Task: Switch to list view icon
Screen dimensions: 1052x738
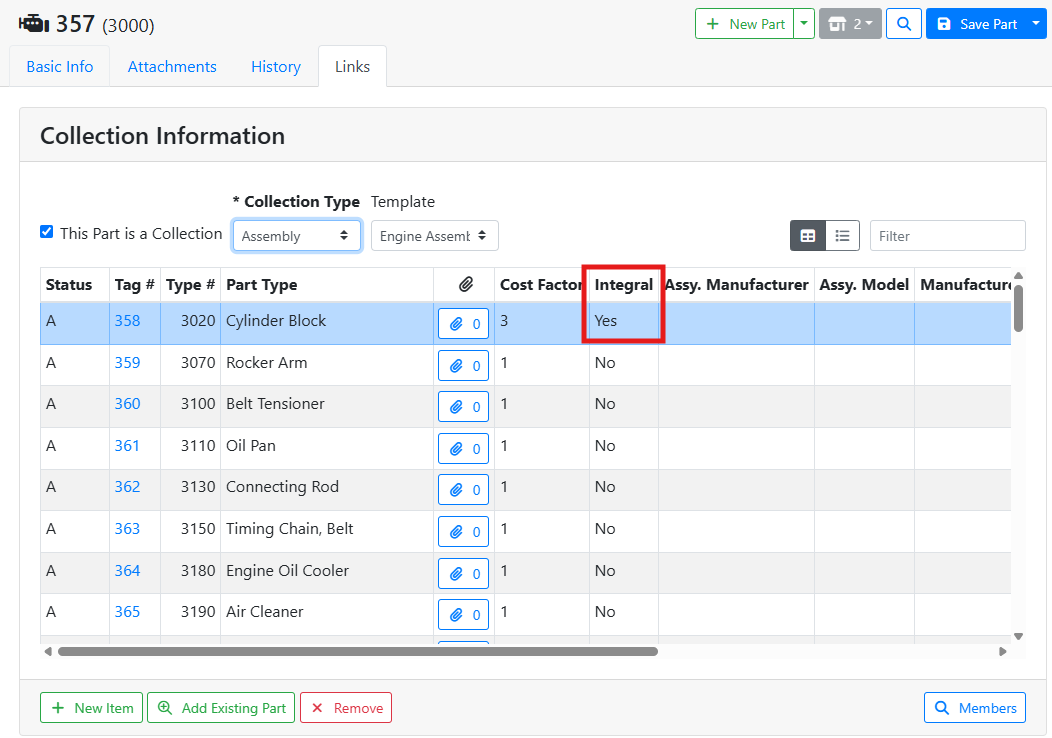Action: tap(842, 236)
